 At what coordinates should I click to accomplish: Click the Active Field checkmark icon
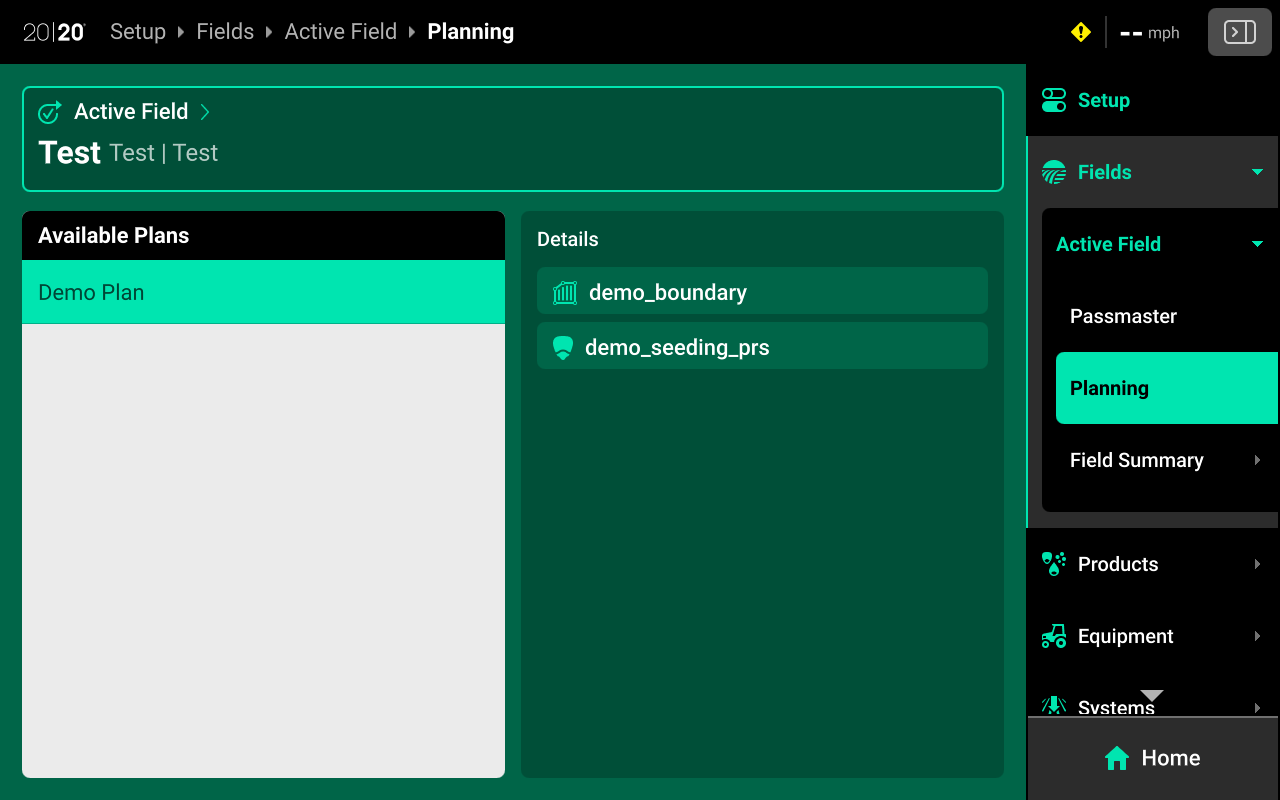(x=49, y=112)
